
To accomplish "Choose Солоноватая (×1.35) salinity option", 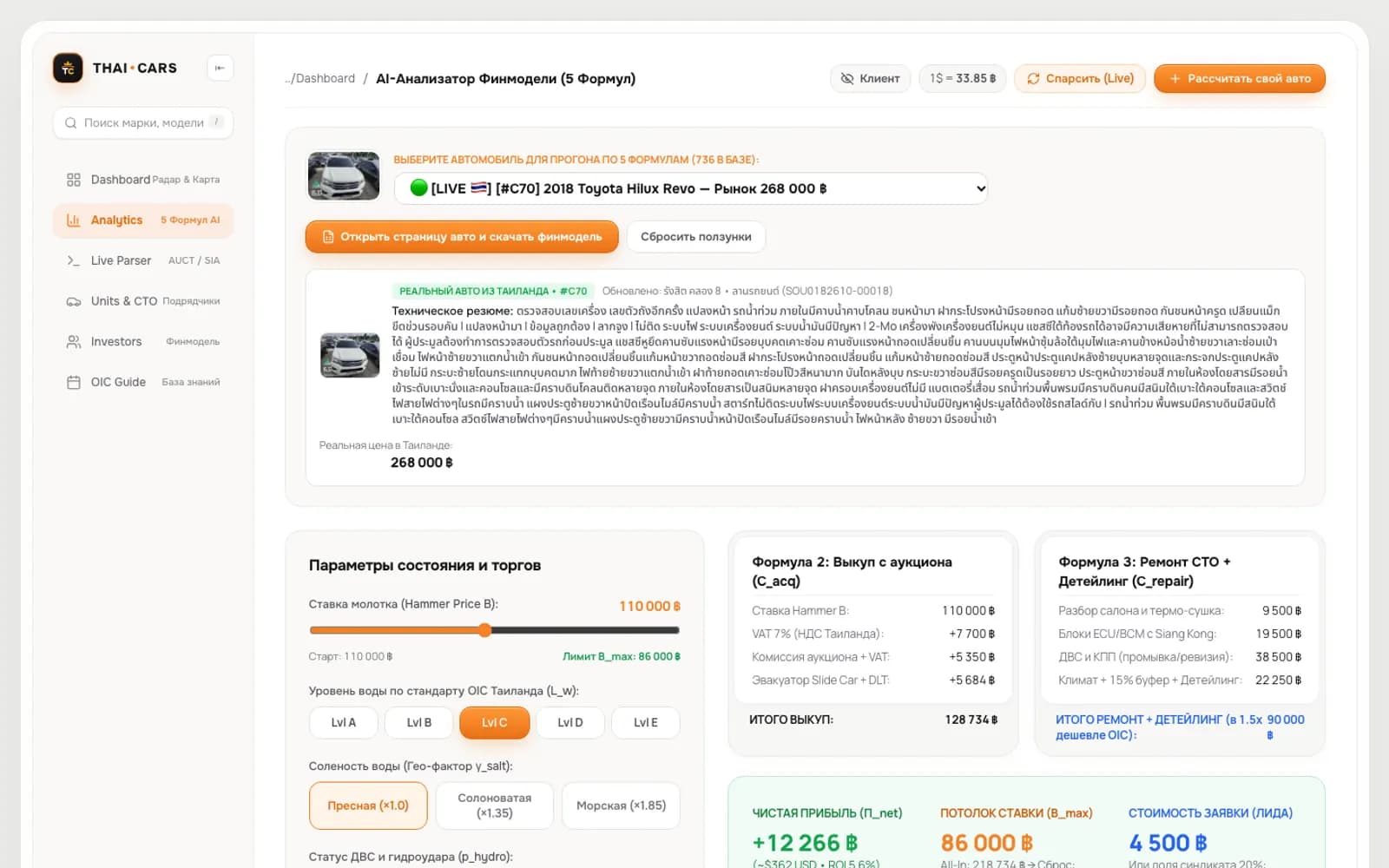I will pyautogui.click(x=495, y=806).
